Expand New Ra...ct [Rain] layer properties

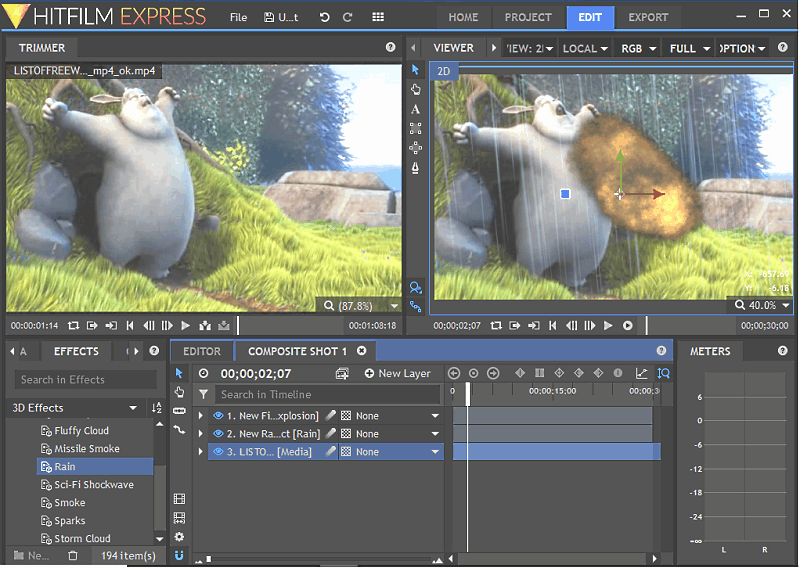point(201,433)
